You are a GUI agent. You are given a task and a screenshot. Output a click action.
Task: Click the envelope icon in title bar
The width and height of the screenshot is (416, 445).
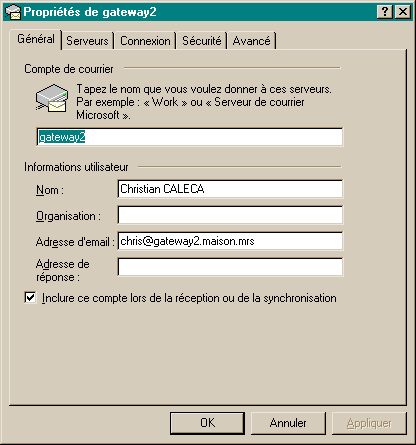13,12
